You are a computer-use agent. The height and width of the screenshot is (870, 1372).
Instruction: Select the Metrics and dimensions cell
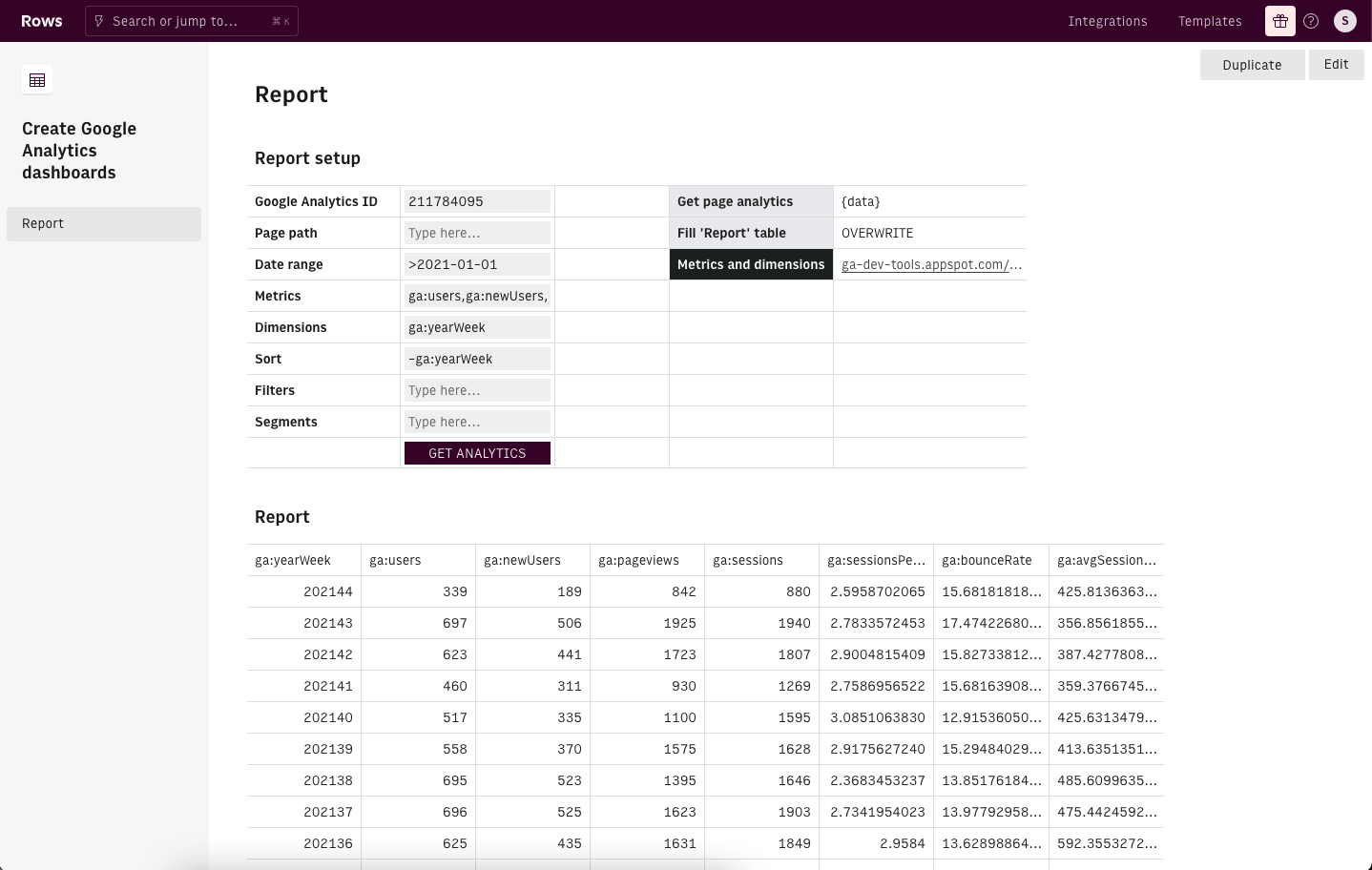751,264
